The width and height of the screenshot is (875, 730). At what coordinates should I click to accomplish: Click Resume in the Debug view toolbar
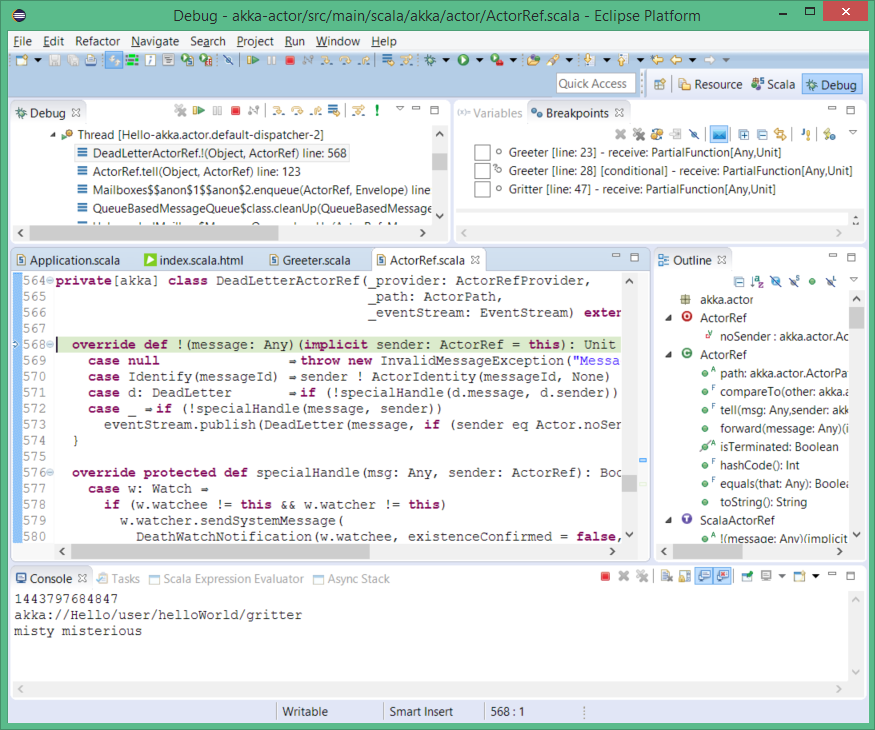[x=199, y=111]
